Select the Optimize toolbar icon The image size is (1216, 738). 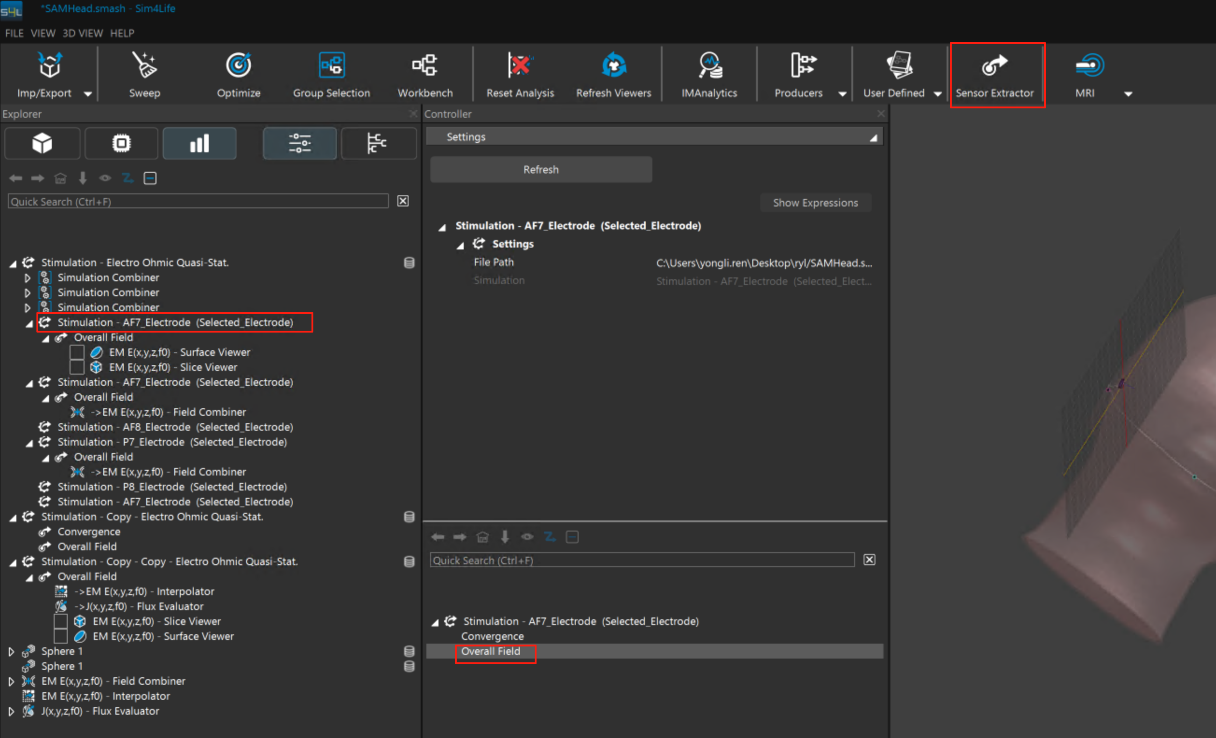pos(238,67)
